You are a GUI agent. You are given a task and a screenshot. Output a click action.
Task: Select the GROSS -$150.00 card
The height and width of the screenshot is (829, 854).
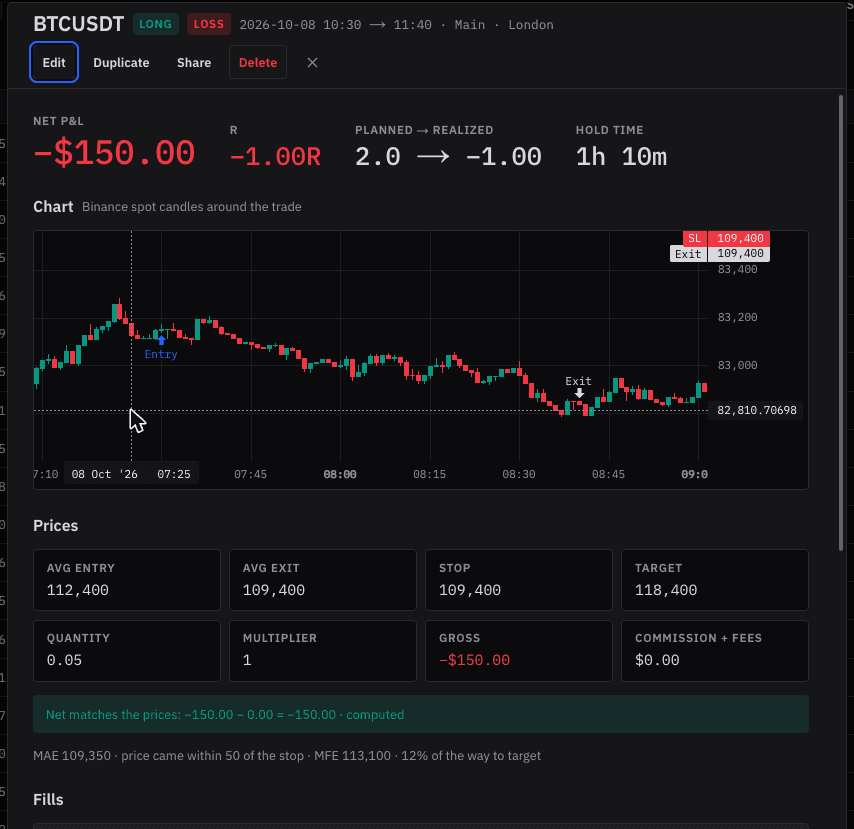coord(518,651)
